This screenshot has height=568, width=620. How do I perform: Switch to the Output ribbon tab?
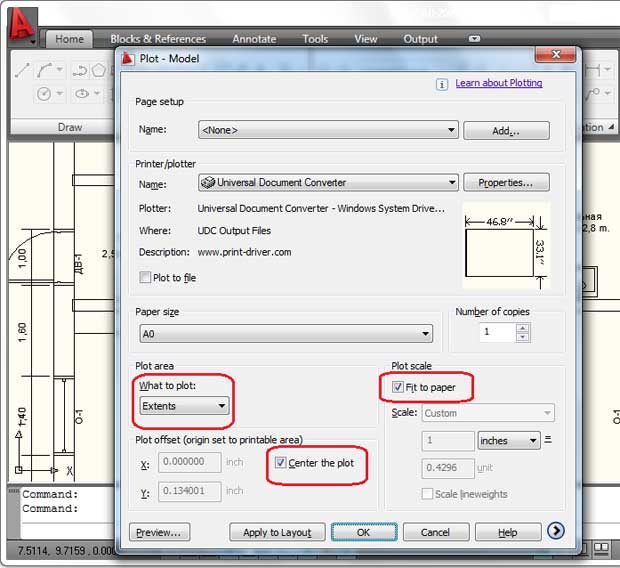click(420, 39)
